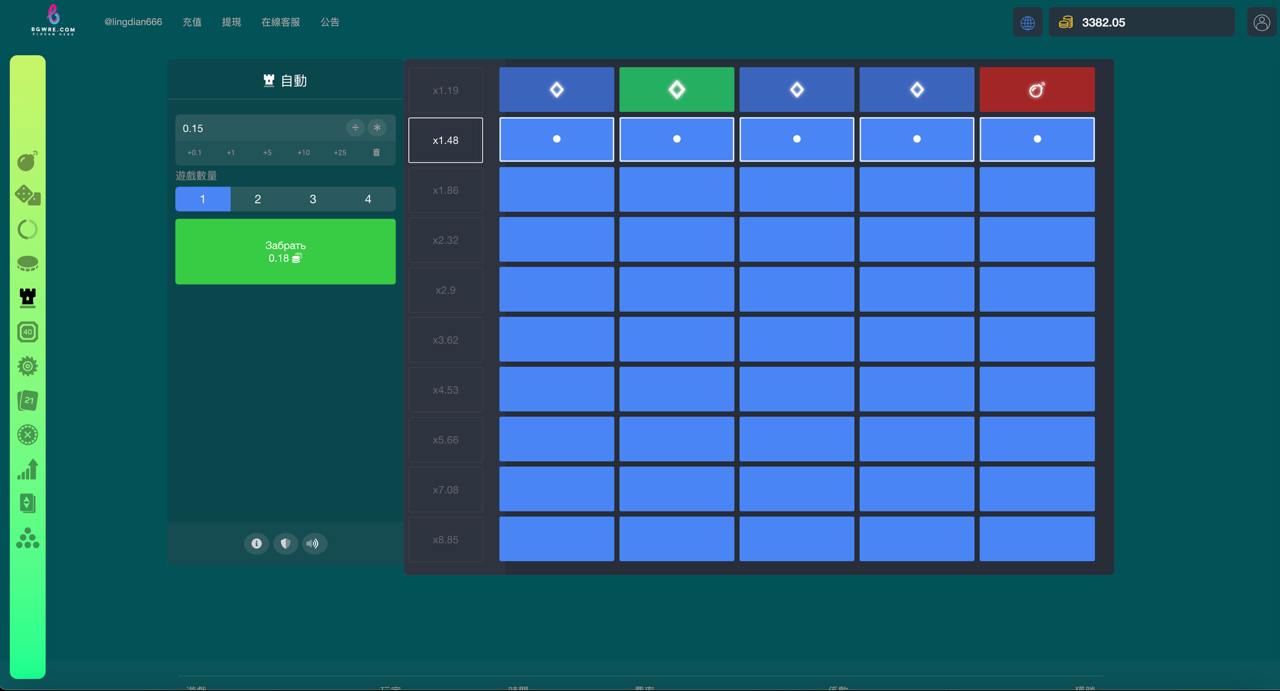Open the dice game in sidebar
1280x691 pixels.
click(x=28, y=195)
